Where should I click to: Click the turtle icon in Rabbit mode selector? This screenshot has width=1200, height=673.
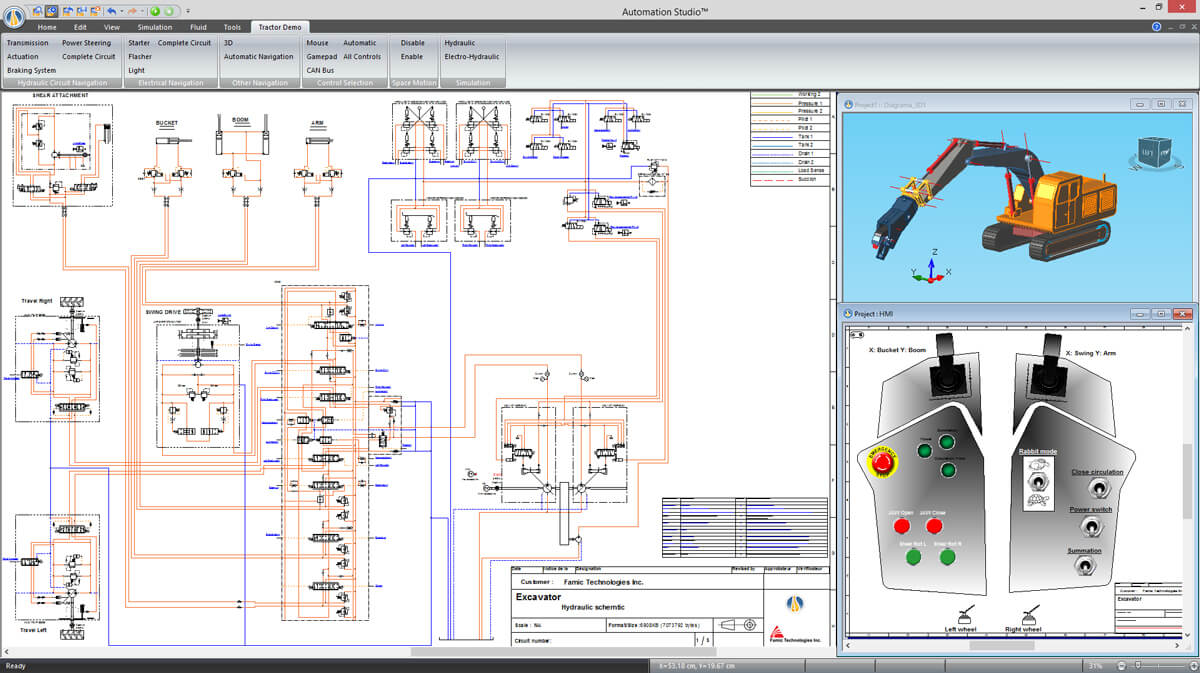tap(1038, 499)
